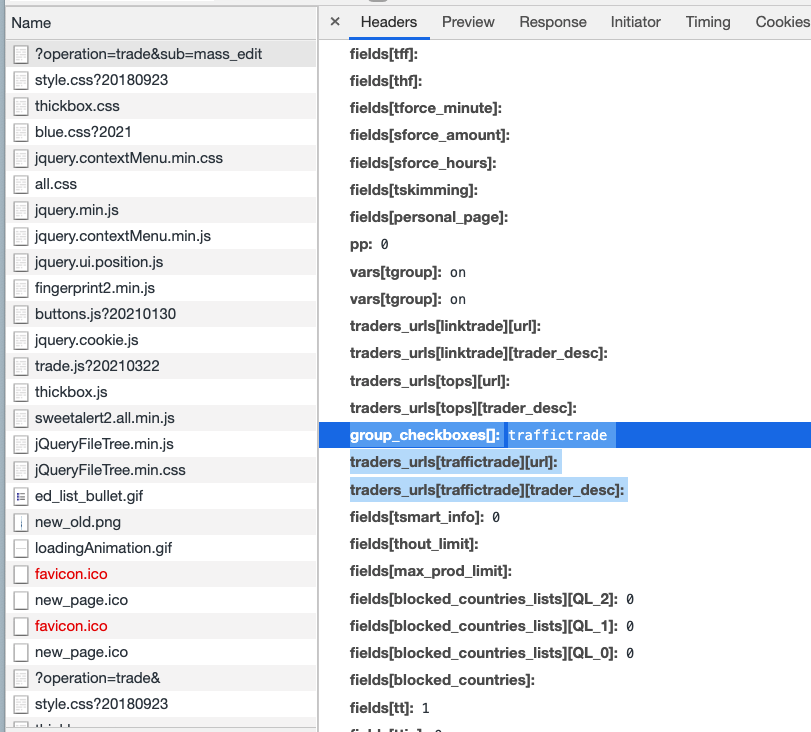Click traders_urls[linktrade][url] parameter

click(x=445, y=326)
